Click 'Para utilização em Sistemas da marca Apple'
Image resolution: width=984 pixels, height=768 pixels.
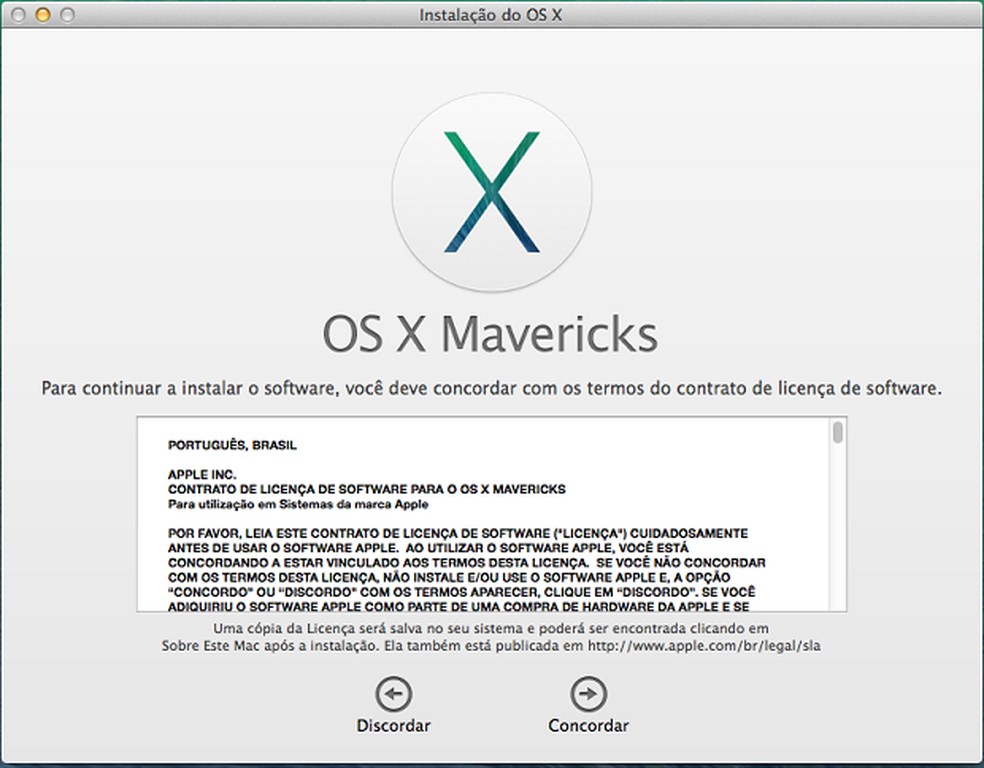click(x=298, y=504)
